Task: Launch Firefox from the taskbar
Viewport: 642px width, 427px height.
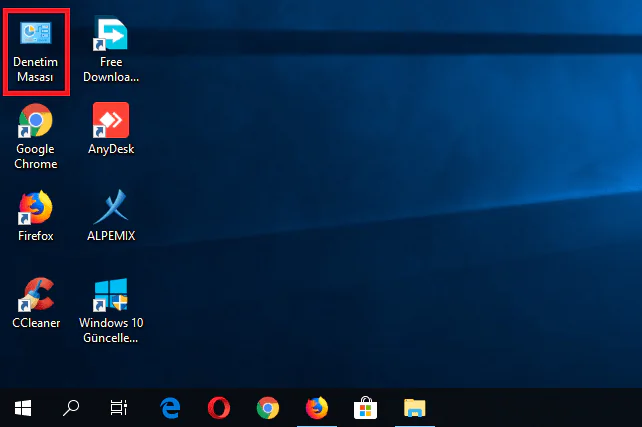Action: click(316, 407)
